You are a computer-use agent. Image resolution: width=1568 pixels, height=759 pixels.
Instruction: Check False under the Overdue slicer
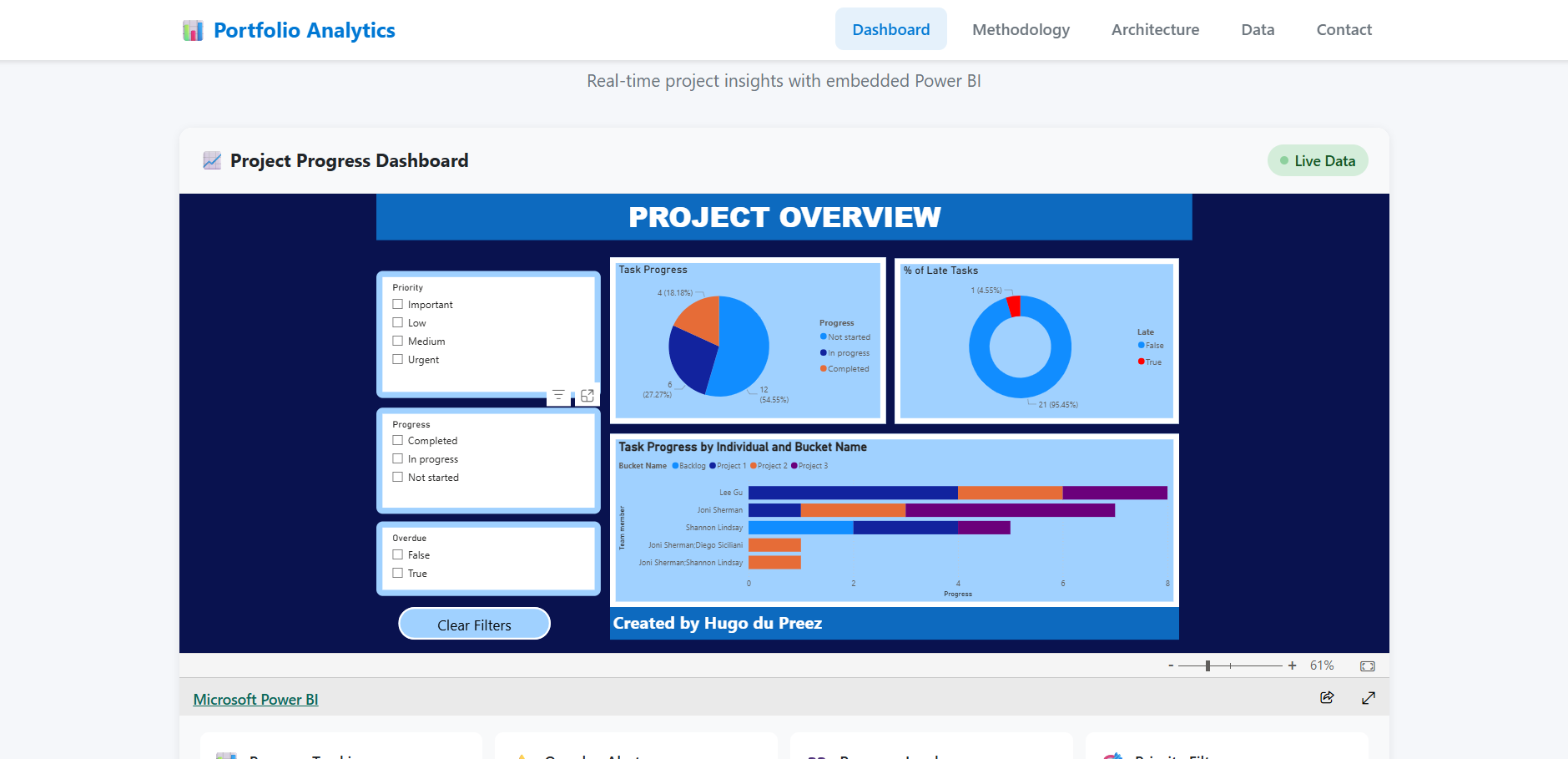(398, 554)
